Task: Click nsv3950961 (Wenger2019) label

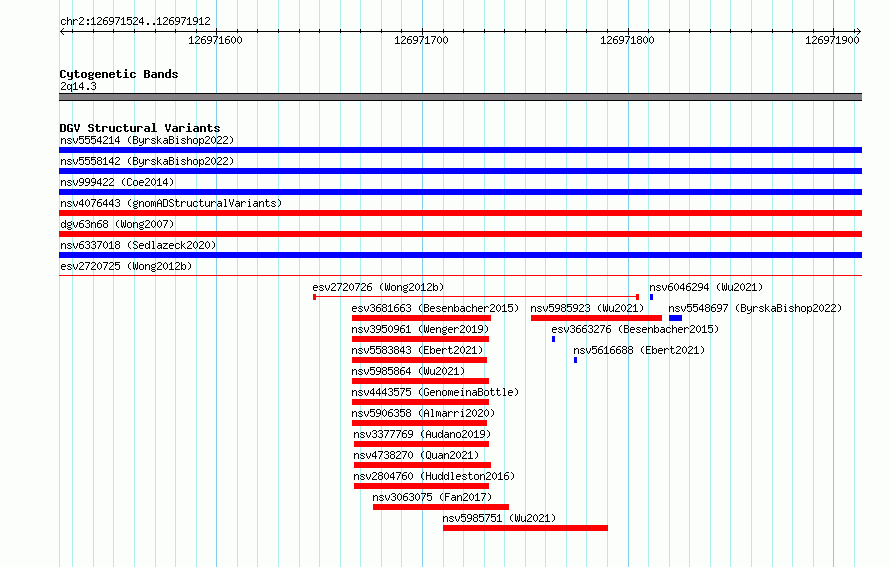Action: [x=420, y=329]
